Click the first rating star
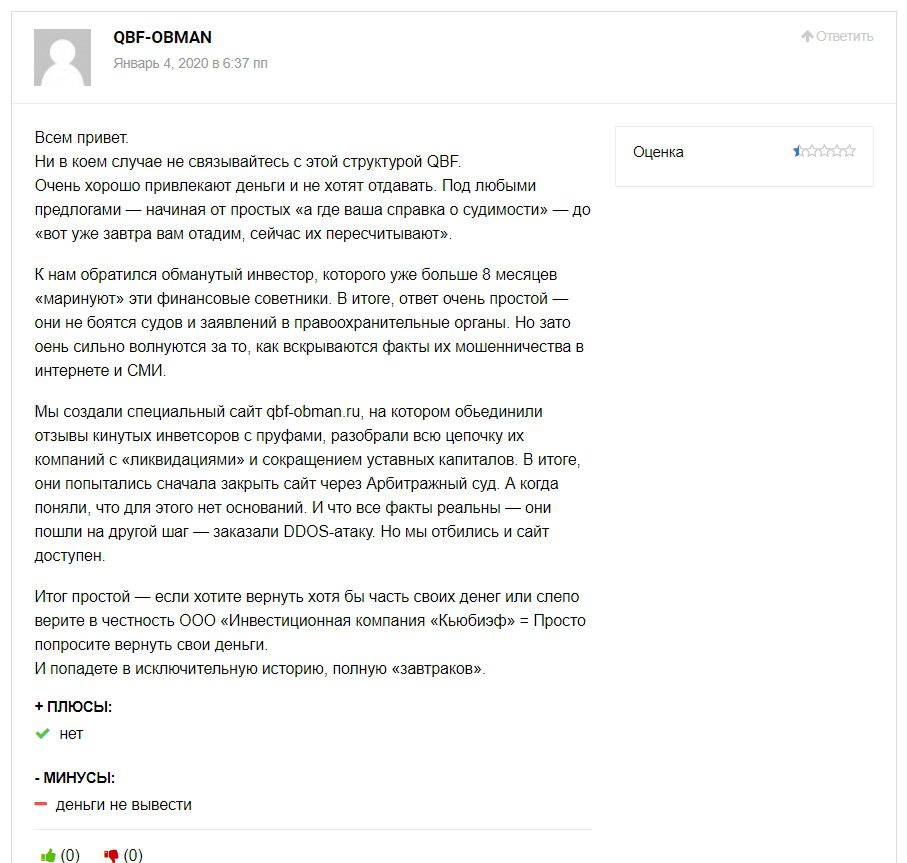907x863 pixels. click(x=799, y=152)
